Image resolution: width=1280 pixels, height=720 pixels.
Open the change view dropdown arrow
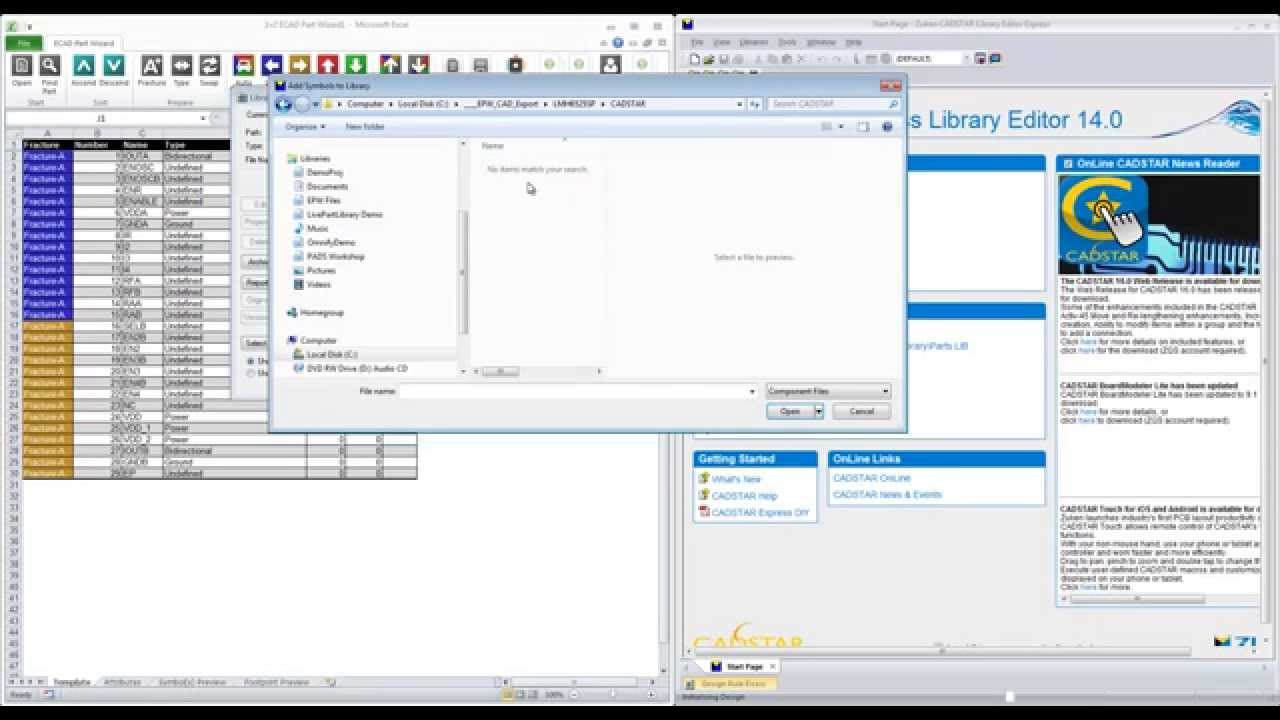(x=841, y=127)
